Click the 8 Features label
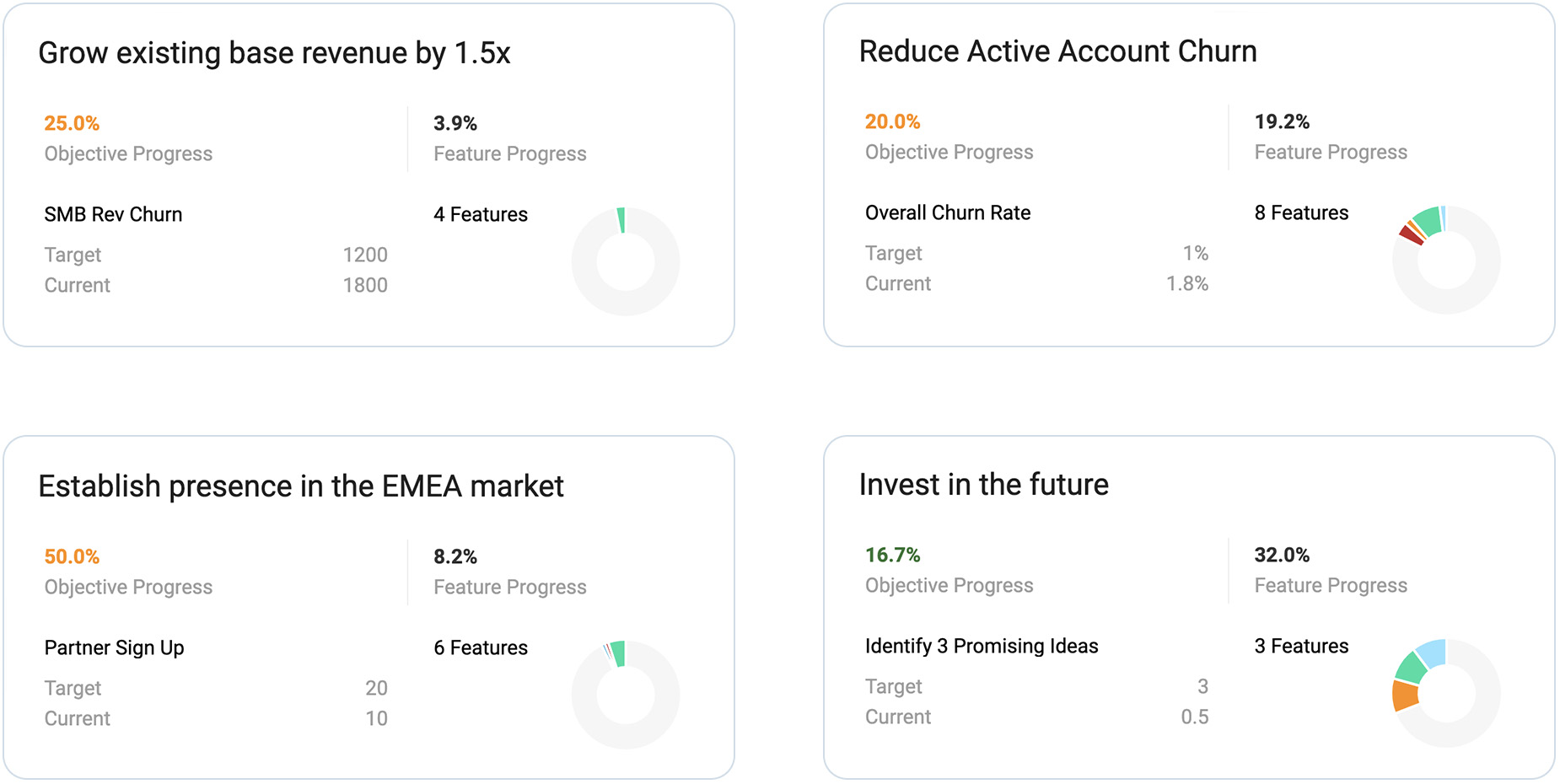This screenshot has height=784, width=1560. tap(1301, 212)
